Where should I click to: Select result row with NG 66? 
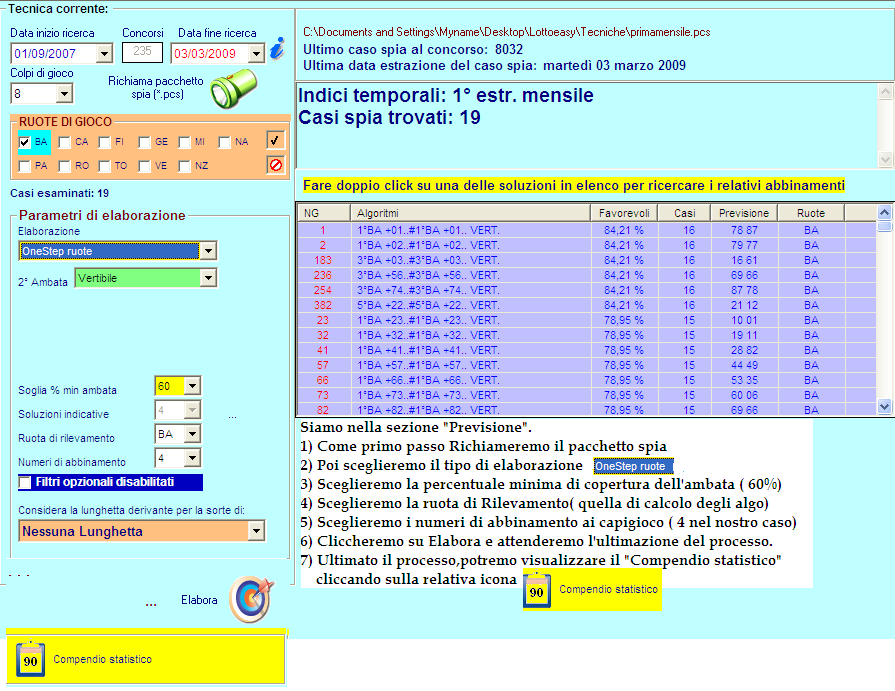(587, 380)
